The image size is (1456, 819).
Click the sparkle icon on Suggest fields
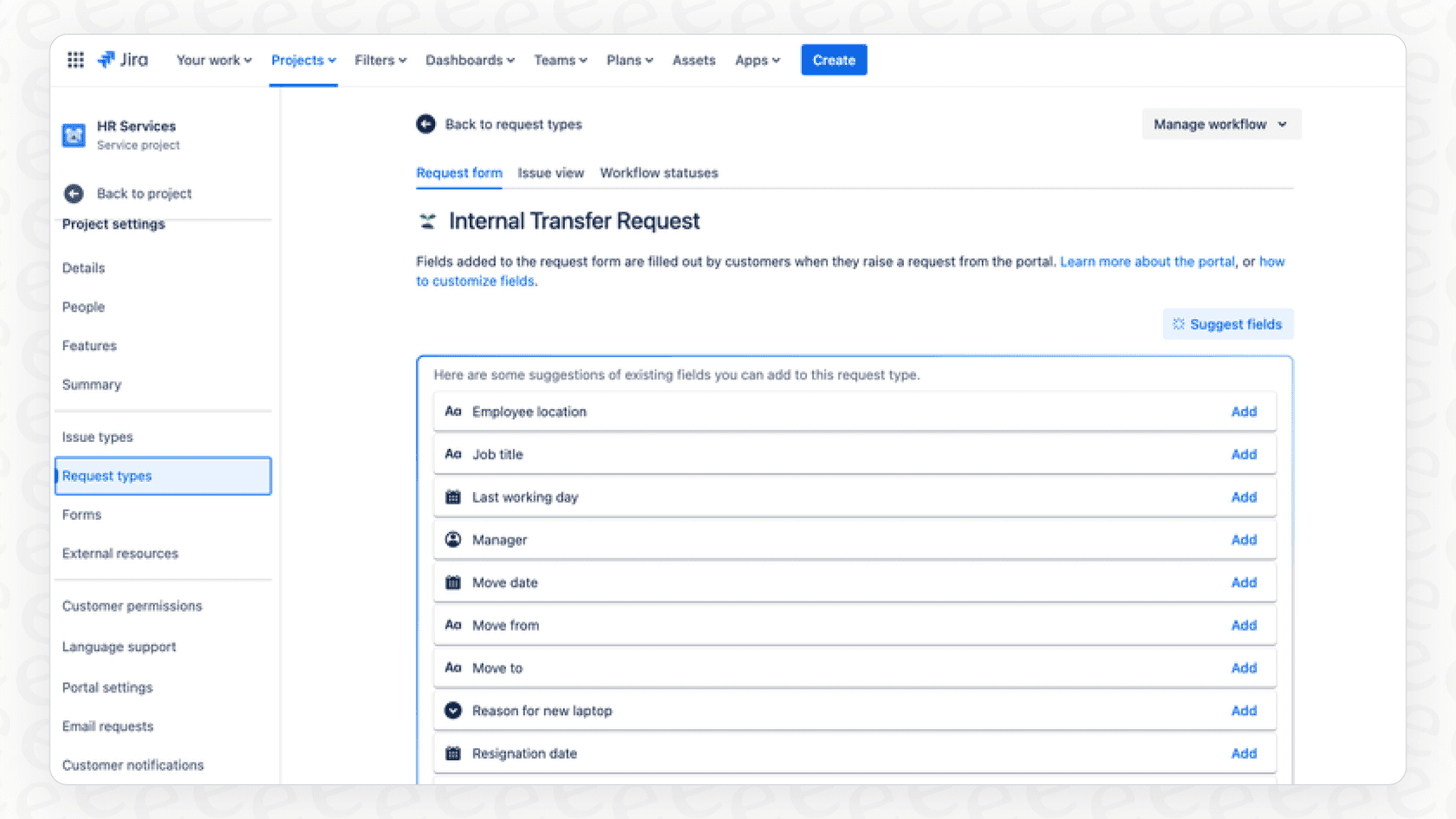[1177, 323]
